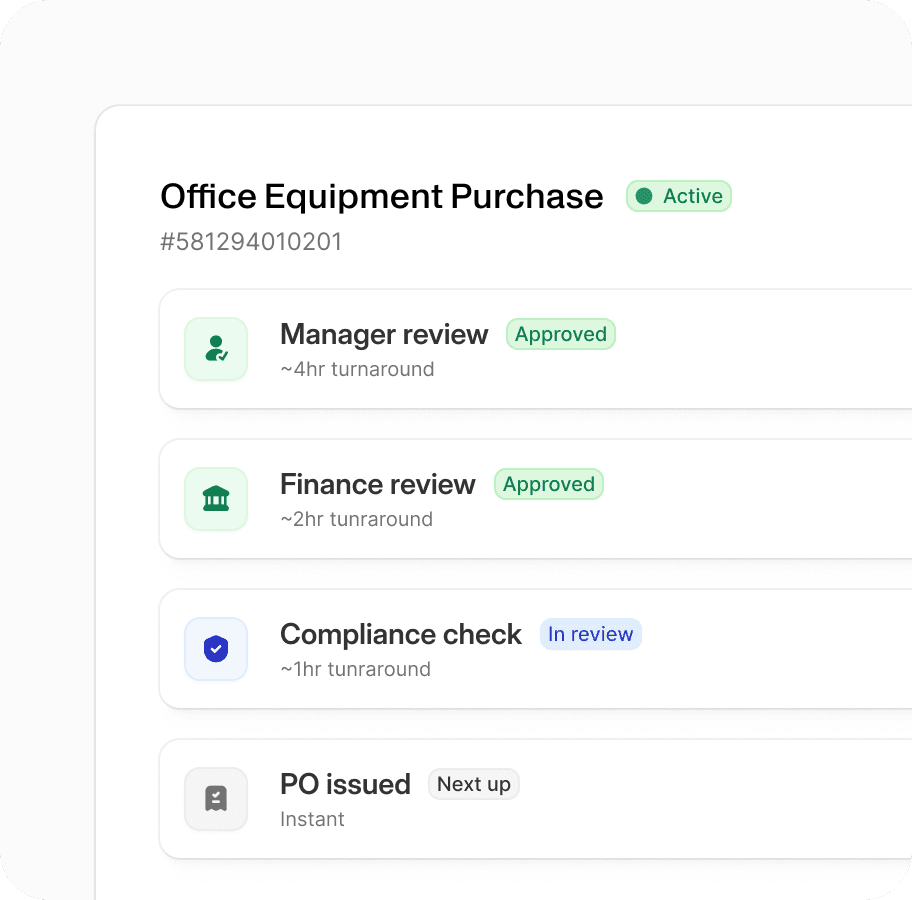The width and height of the screenshot is (912, 900).
Task: Click the Instant label under PO issued
Action: [312, 819]
